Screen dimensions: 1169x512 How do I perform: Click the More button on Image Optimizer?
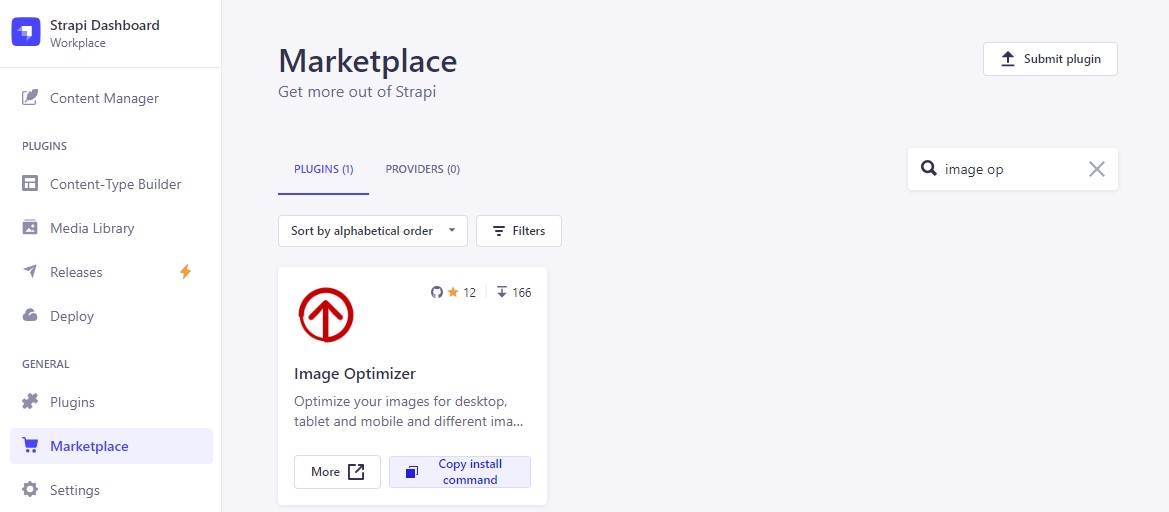[337, 472]
